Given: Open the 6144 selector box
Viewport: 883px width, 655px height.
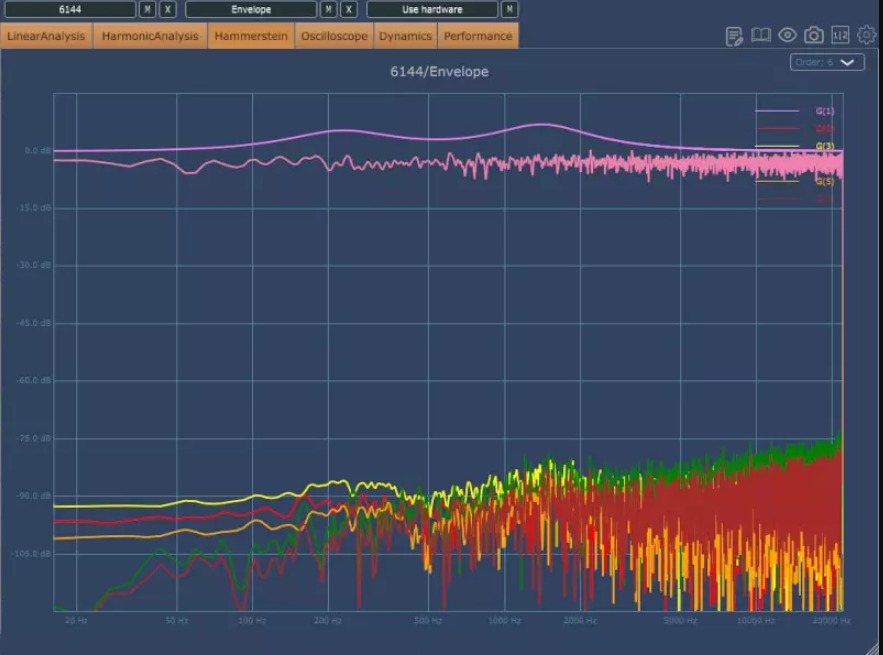Looking at the screenshot, I should coord(69,10).
